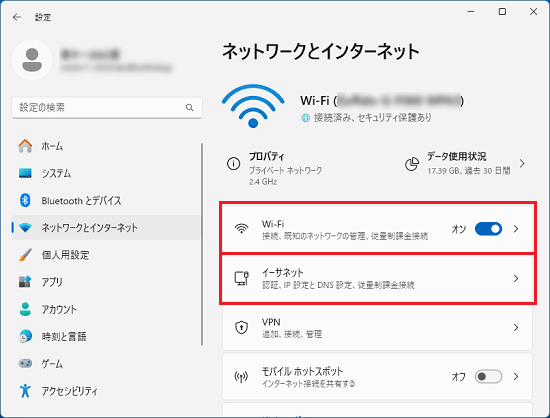Open モバイル ホットスポット settings row

(x=377, y=377)
